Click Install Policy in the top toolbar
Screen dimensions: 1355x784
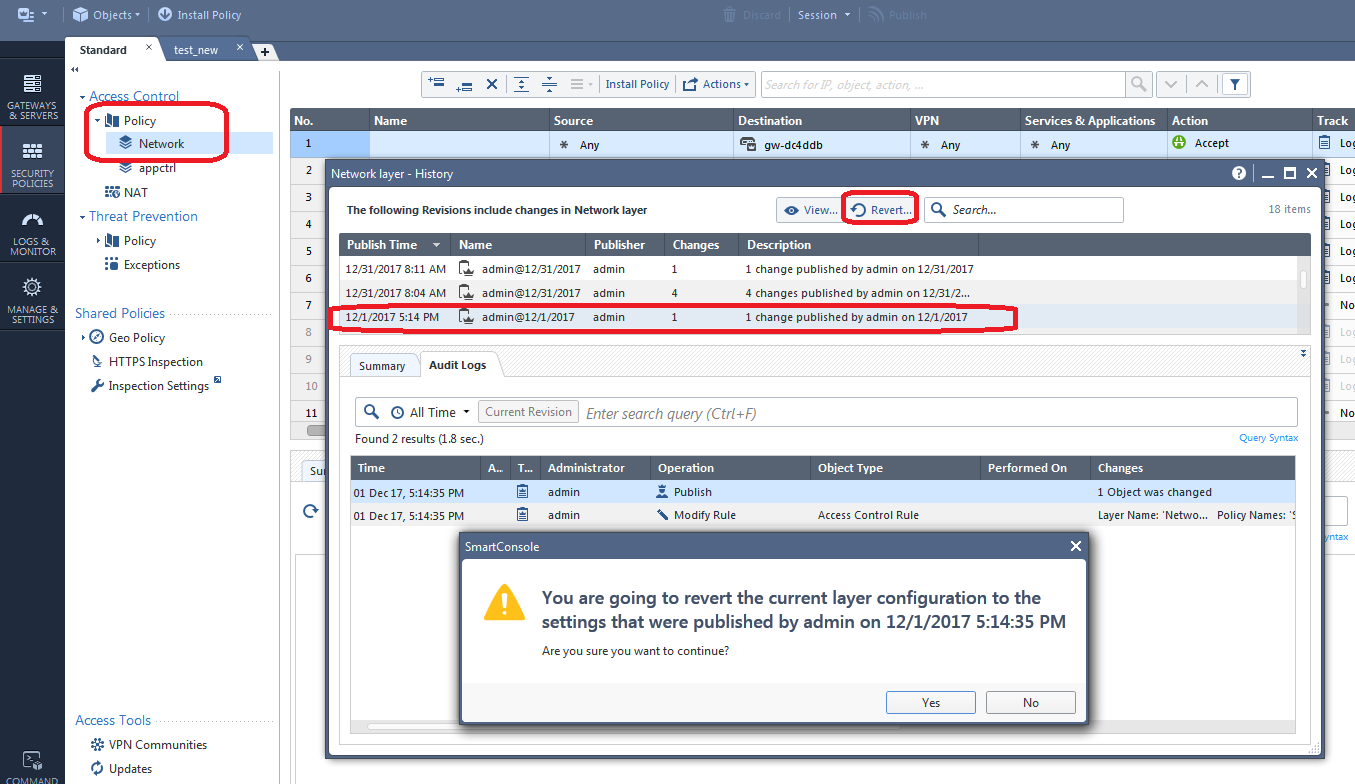pos(199,15)
